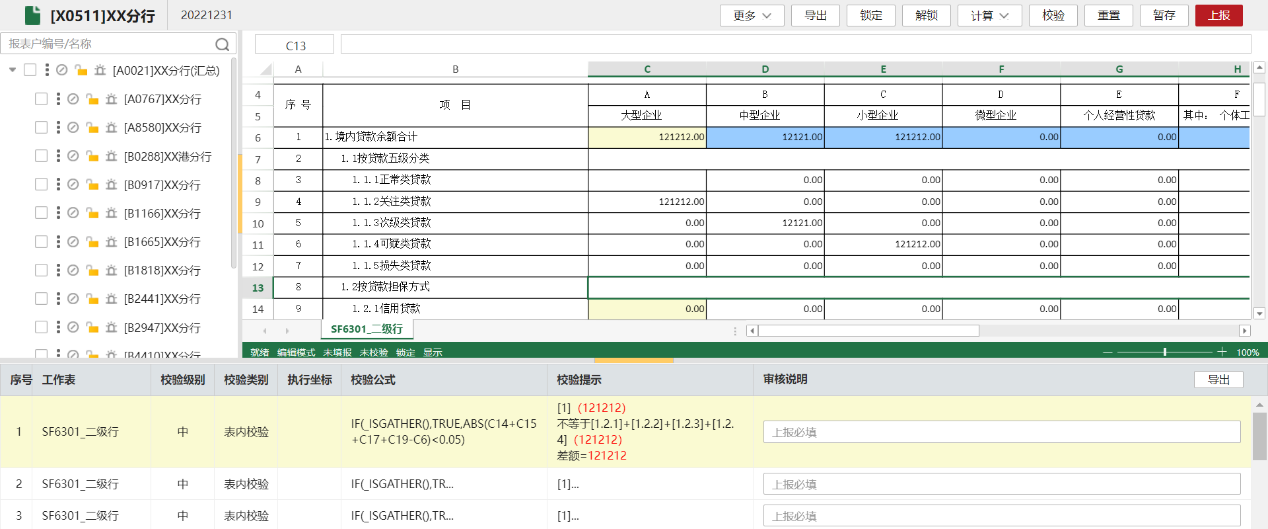Click the 导出 button in top toolbar
The width and height of the screenshot is (1268, 529).
(815, 15)
